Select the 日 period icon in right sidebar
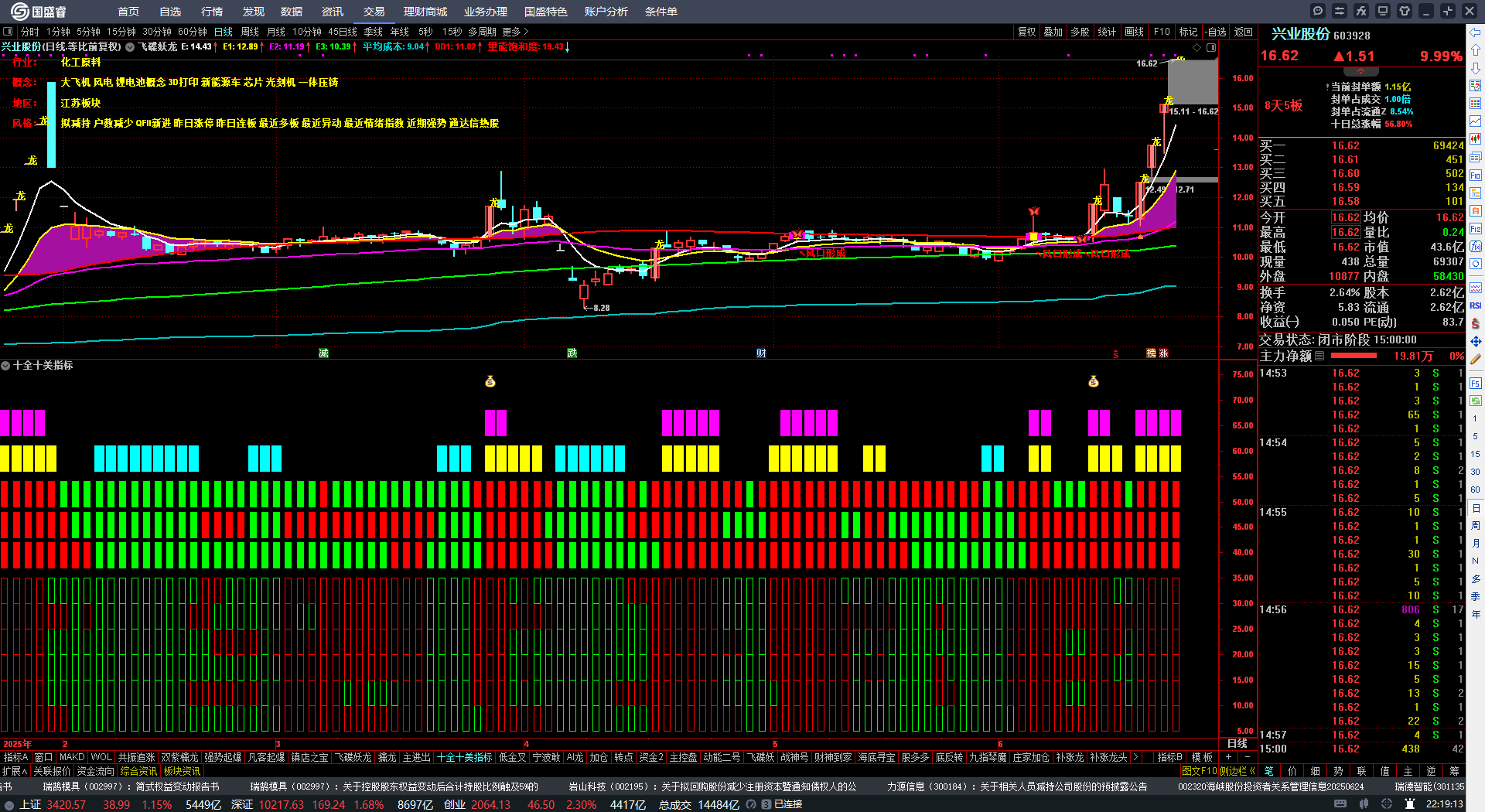Viewport: 1485px width, 812px height. click(1476, 508)
